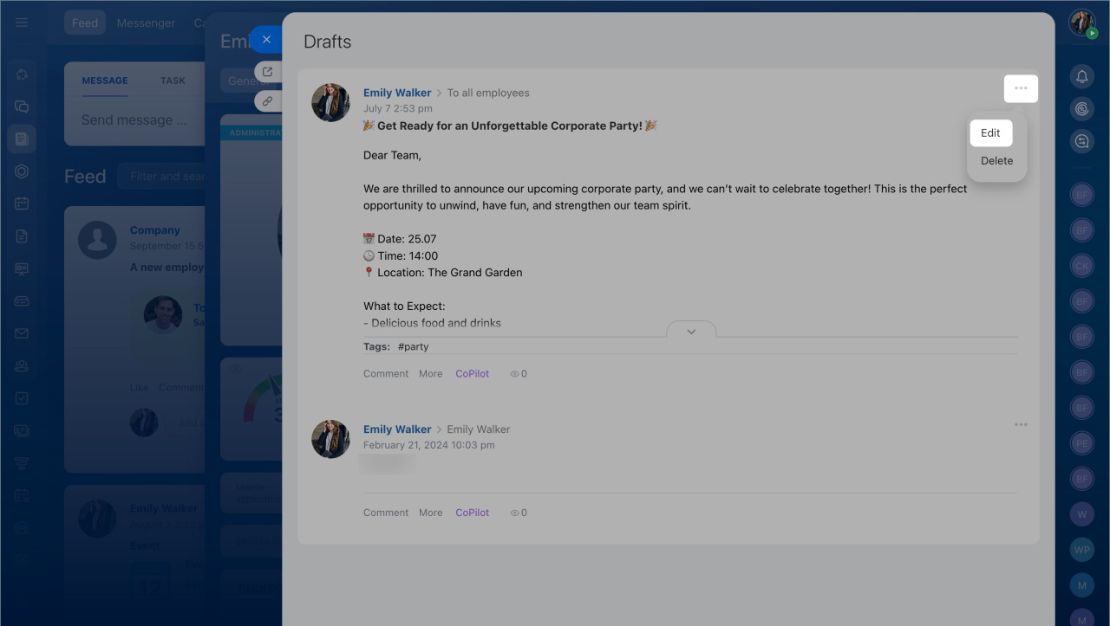Screen dimensions: 1110x626
Task: Open the PE contact avatar in right sidebar
Action: pos(1082,443)
